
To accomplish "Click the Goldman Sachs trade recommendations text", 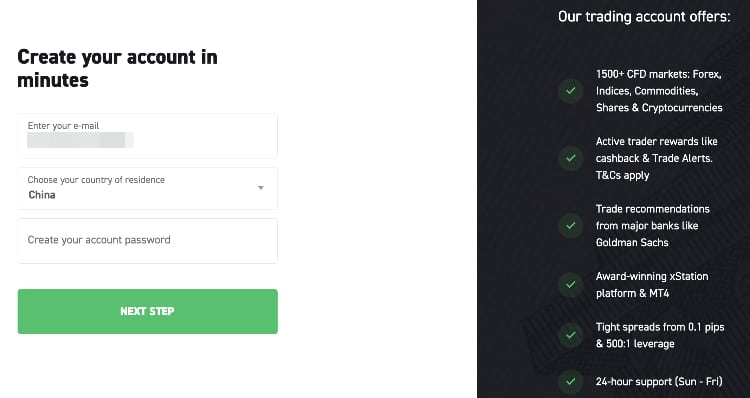I will [652, 226].
